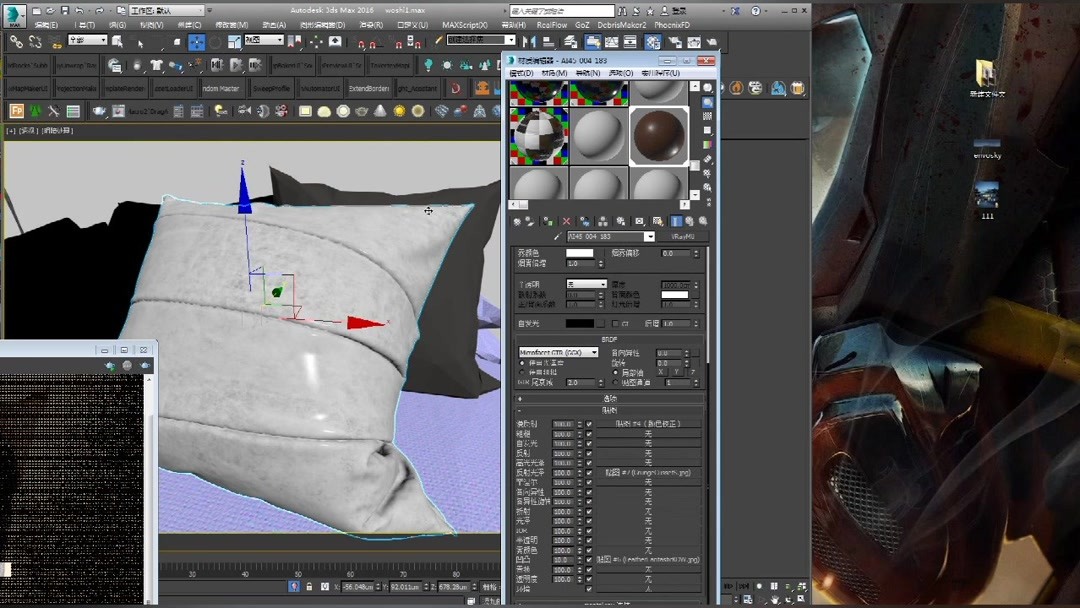Activate the Snaps Toggle magnet icon
The width and height of the screenshot is (1080, 608).
point(361,41)
